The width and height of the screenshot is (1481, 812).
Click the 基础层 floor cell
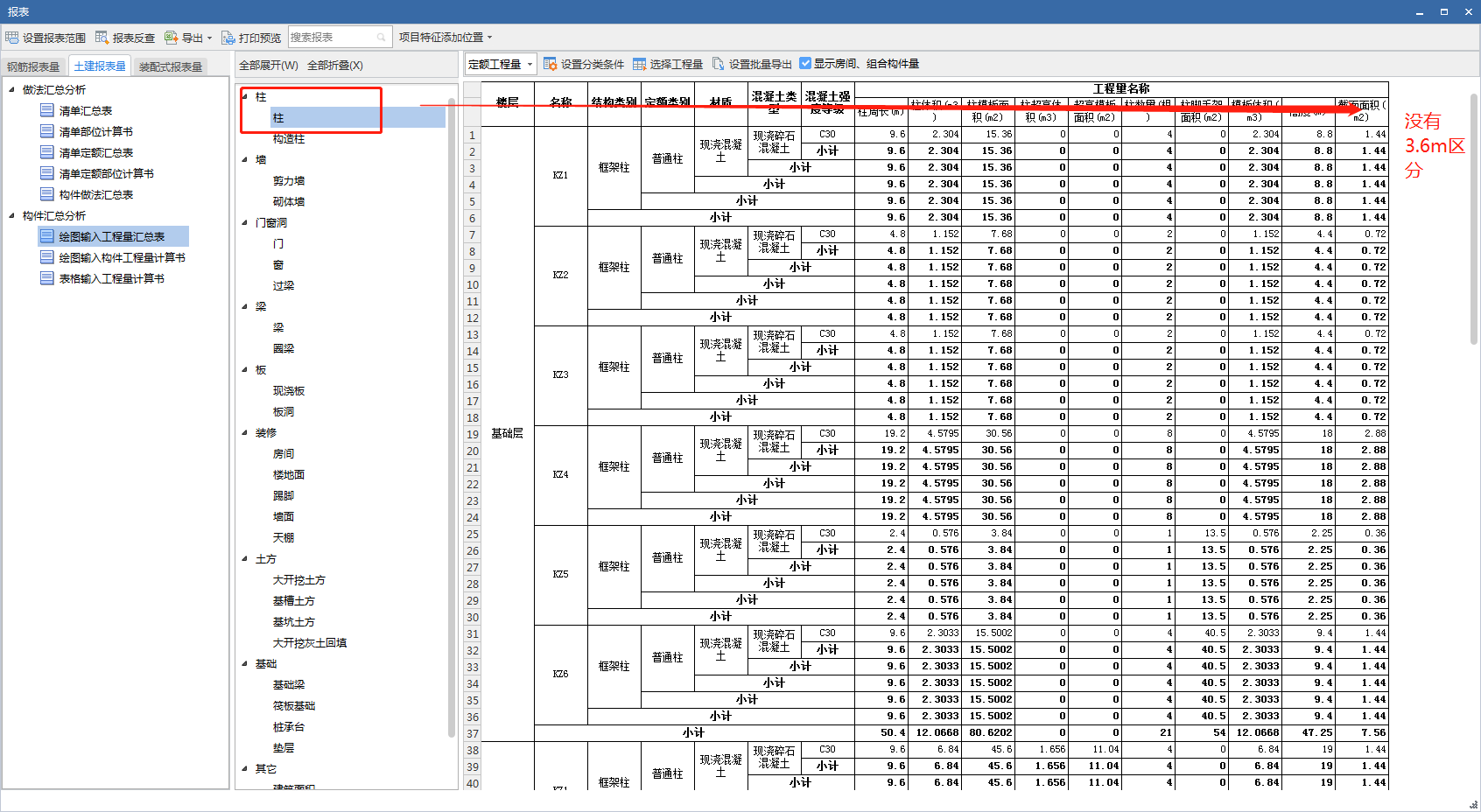tap(508, 434)
